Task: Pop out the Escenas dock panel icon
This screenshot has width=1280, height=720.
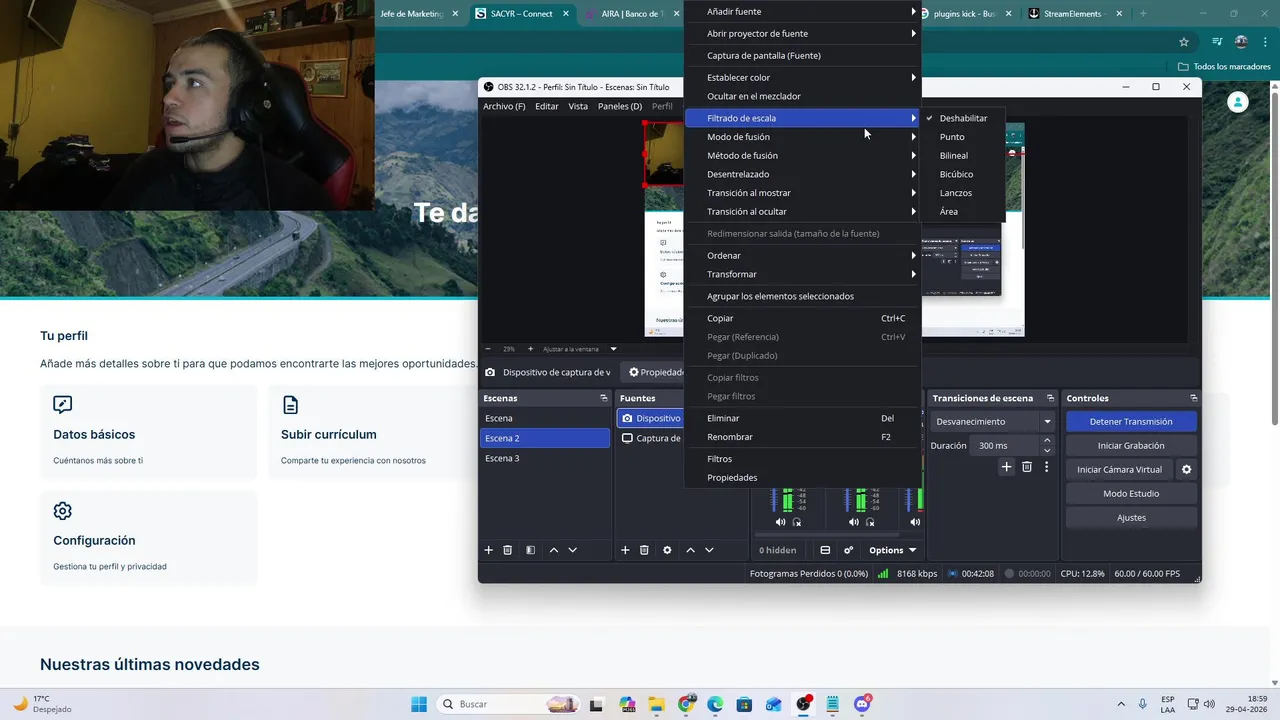Action: [603, 398]
